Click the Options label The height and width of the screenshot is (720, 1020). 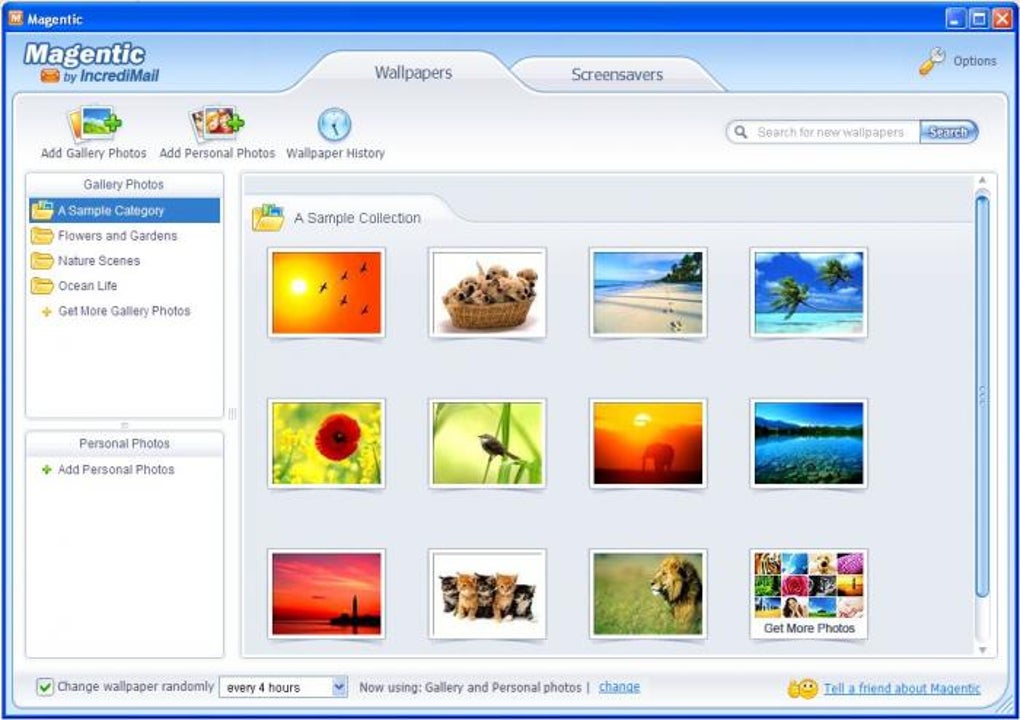[974, 61]
